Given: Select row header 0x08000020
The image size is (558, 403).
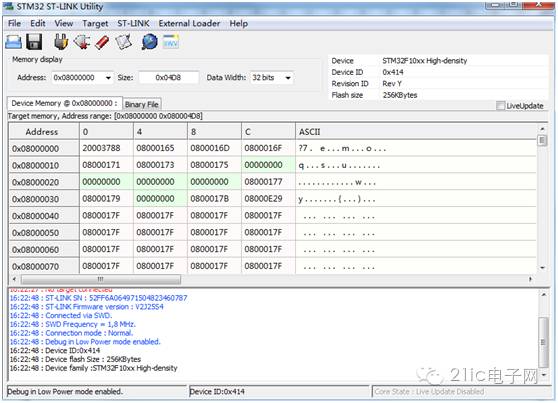Looking at the screenshot, I should (x=44, y=182).
